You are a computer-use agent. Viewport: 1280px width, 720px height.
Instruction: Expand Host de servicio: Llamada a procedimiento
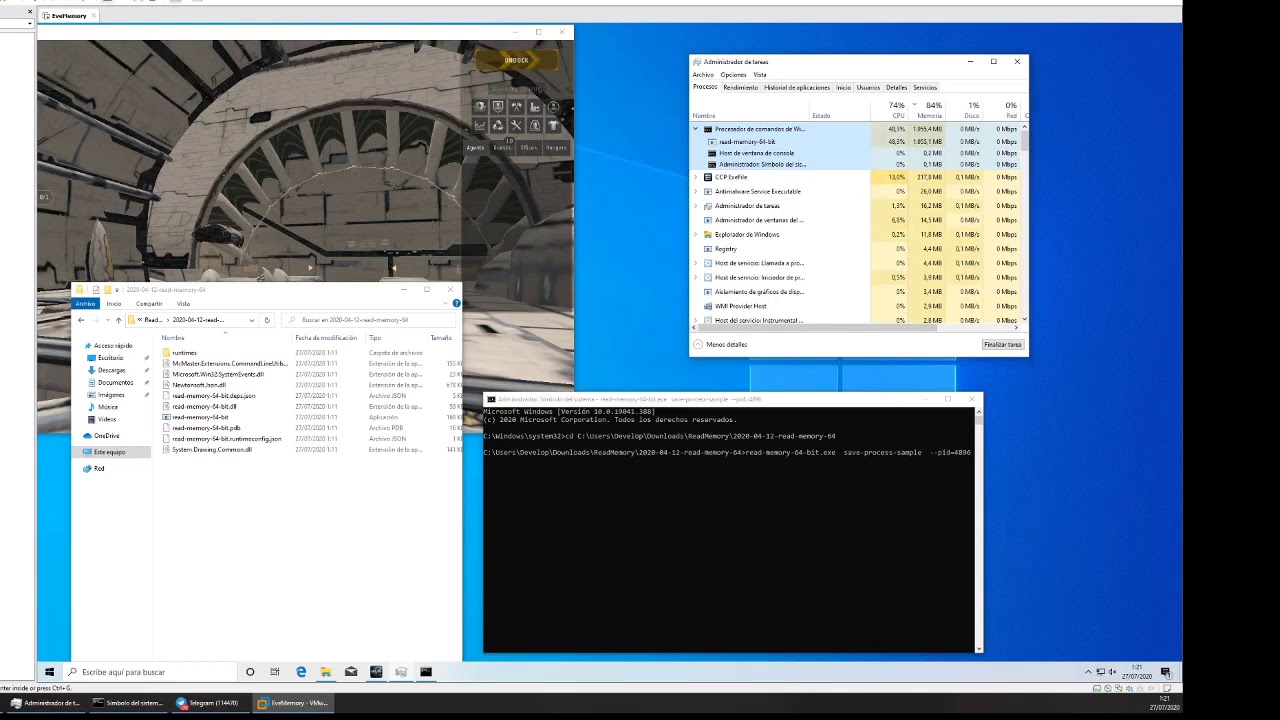(696, 263)
